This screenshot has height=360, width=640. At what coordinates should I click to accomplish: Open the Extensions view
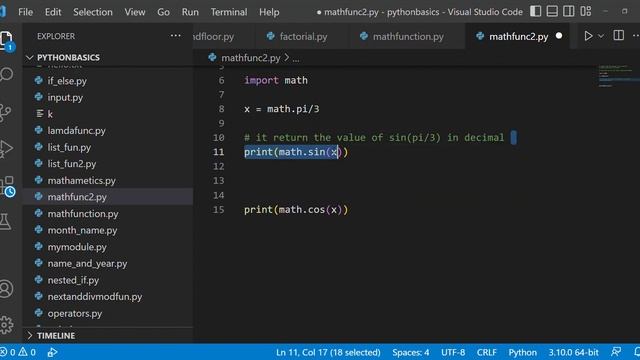(7, 186)
